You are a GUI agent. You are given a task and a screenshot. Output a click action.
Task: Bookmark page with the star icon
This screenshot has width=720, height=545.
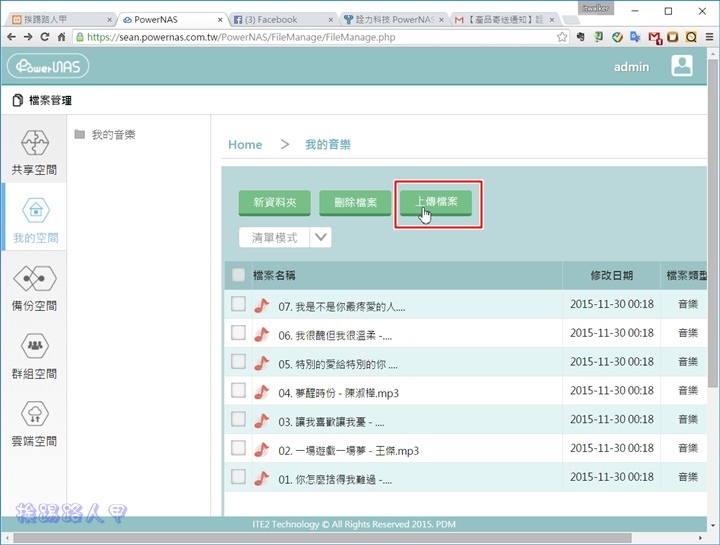562,37
